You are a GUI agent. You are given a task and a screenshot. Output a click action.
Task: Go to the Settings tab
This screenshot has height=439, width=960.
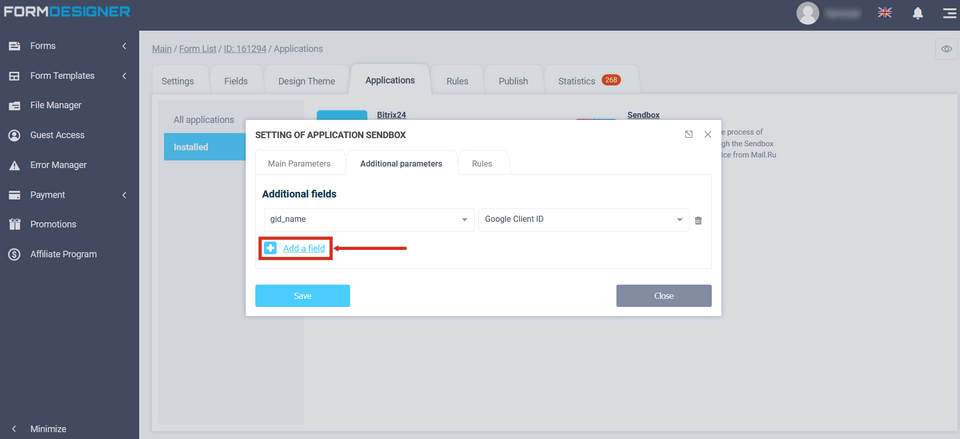point(178,81)
